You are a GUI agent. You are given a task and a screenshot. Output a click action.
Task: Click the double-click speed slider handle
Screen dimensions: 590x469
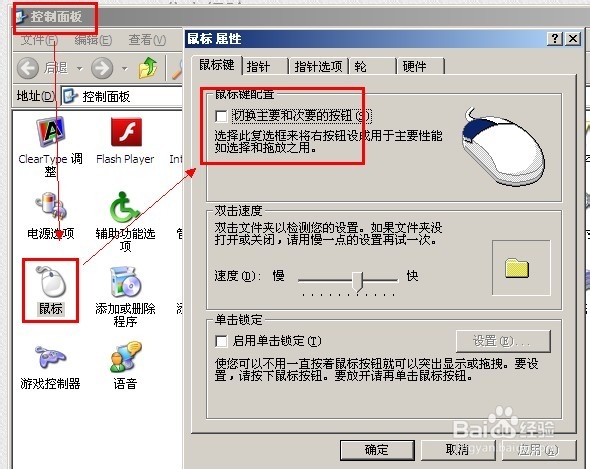pos(357,281)
